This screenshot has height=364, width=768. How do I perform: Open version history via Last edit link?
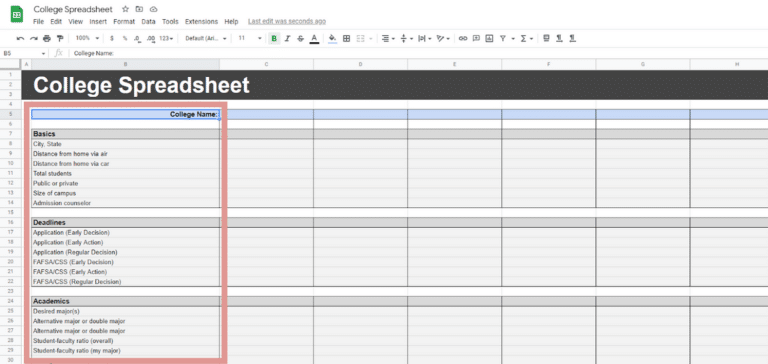click(287, 22)
